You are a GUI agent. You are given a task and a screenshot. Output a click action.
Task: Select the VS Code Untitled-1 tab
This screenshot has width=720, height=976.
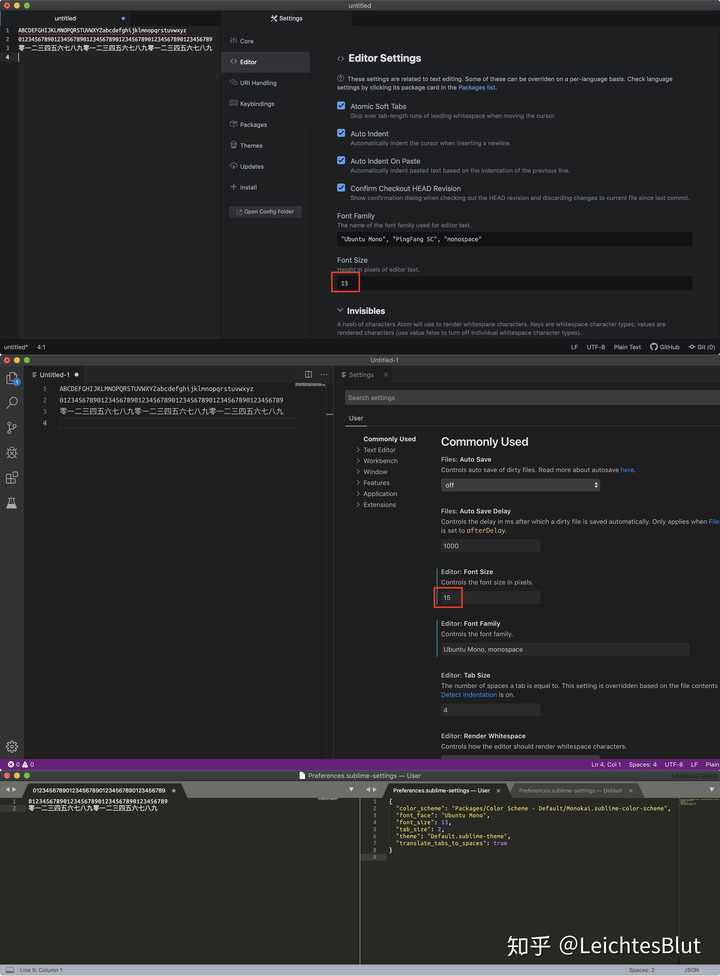click(55, 375)
